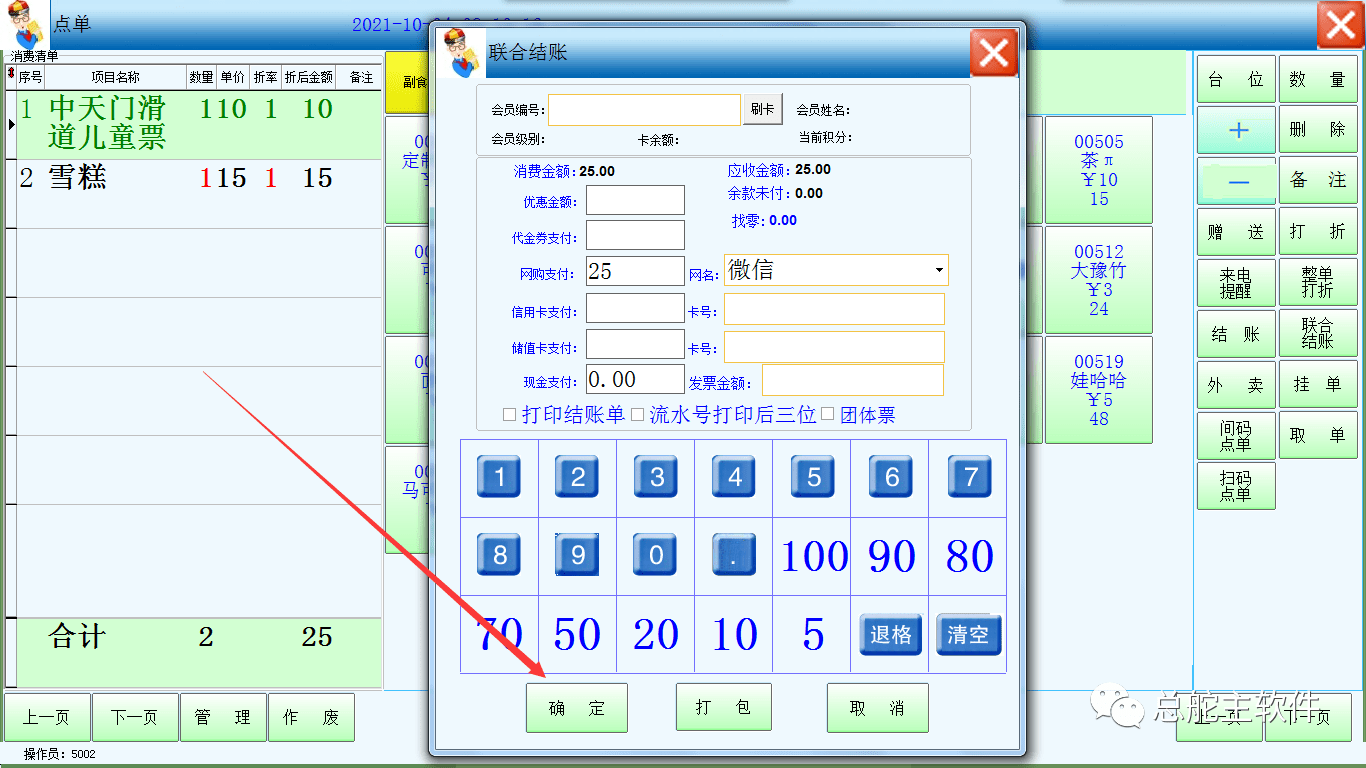Click the 现金支付 field showing 0.00
Screen dimensions: 1366x768
(x=635, y=379)
